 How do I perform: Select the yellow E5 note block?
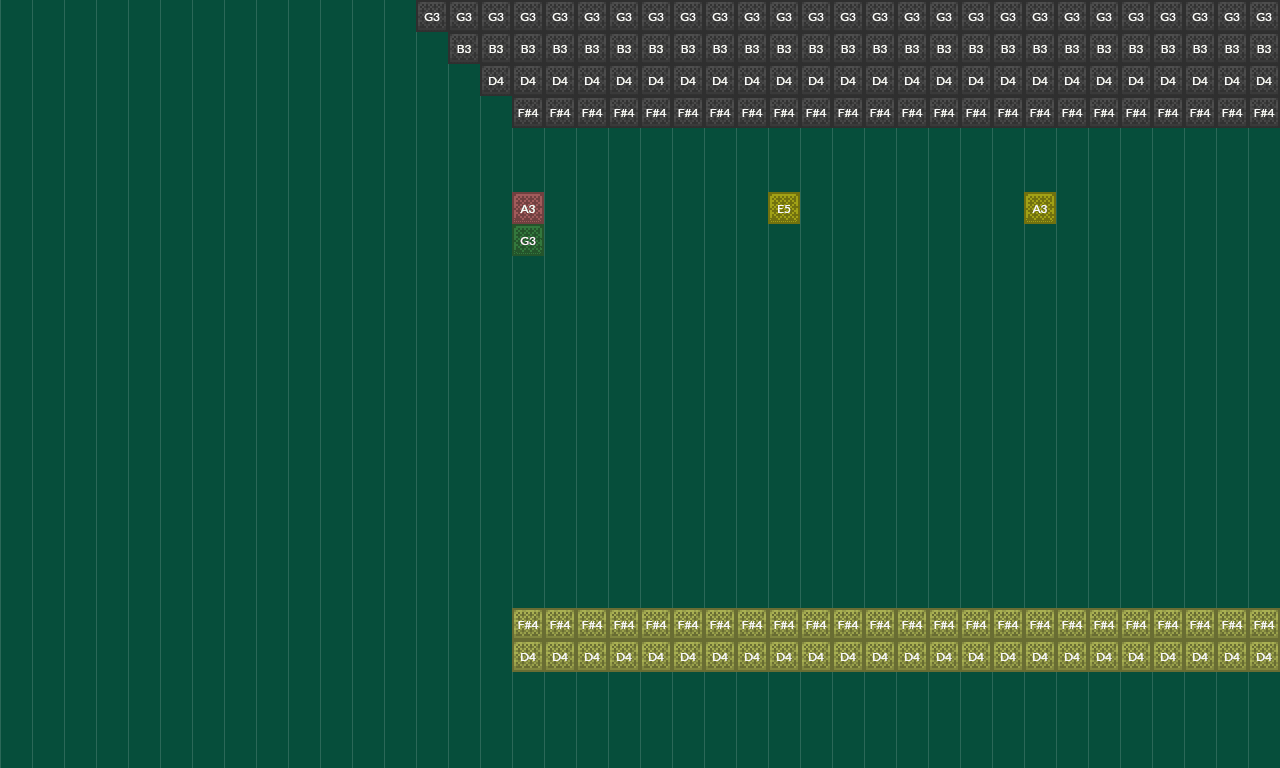[x=784, y=208]
